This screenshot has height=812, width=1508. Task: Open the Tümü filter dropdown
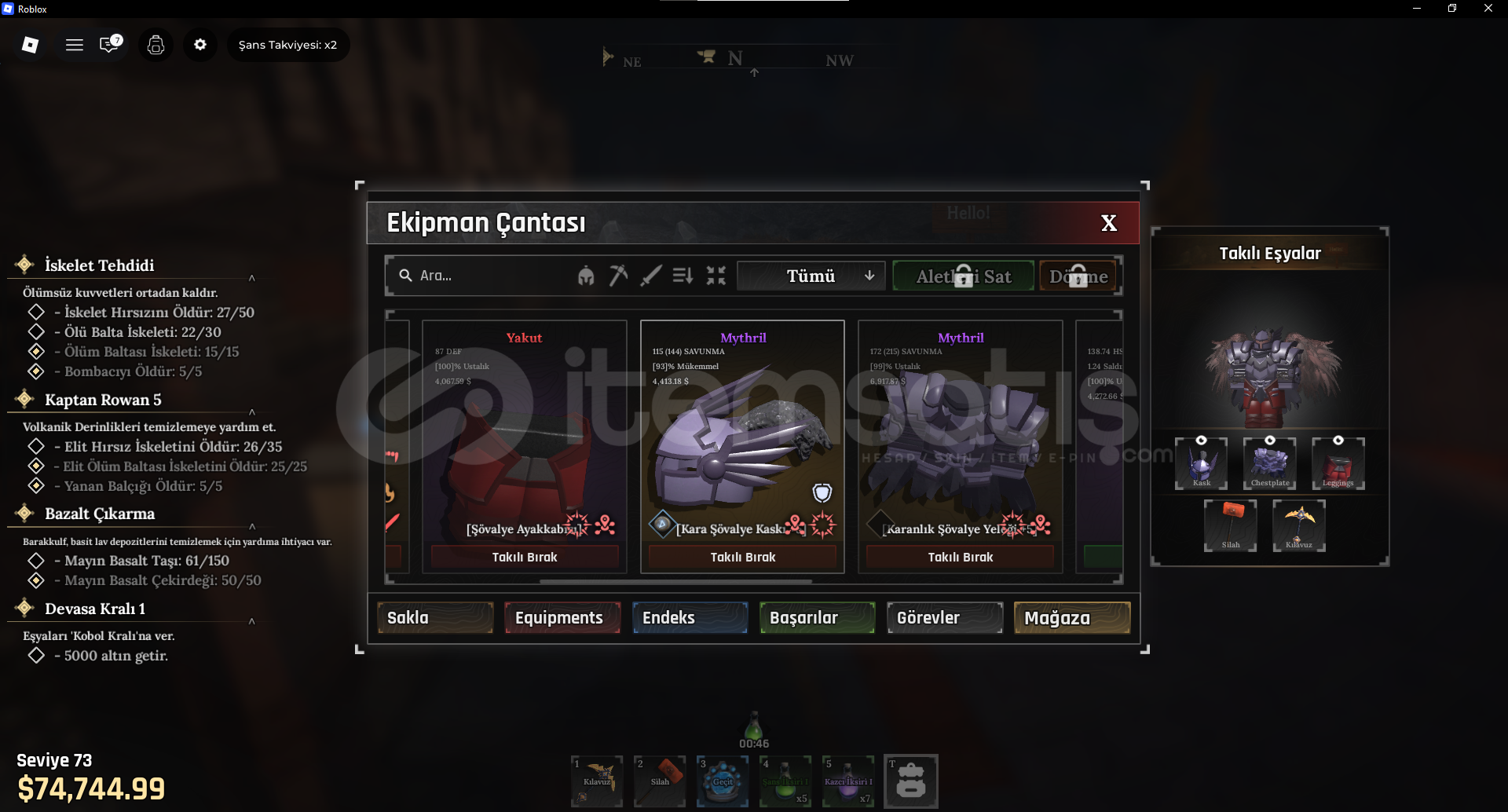coord(811,276)
